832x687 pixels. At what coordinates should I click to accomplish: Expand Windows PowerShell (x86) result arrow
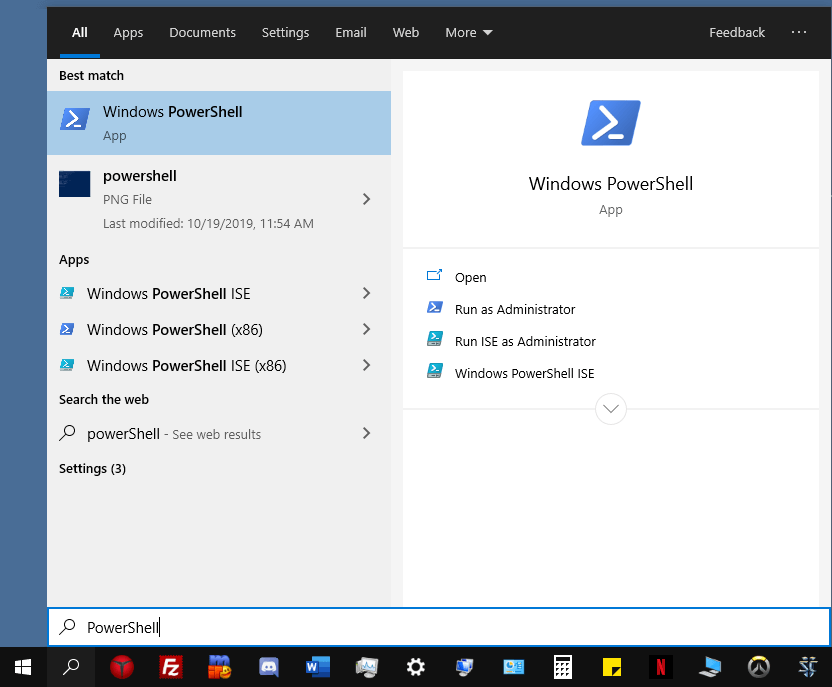[366, 329]
